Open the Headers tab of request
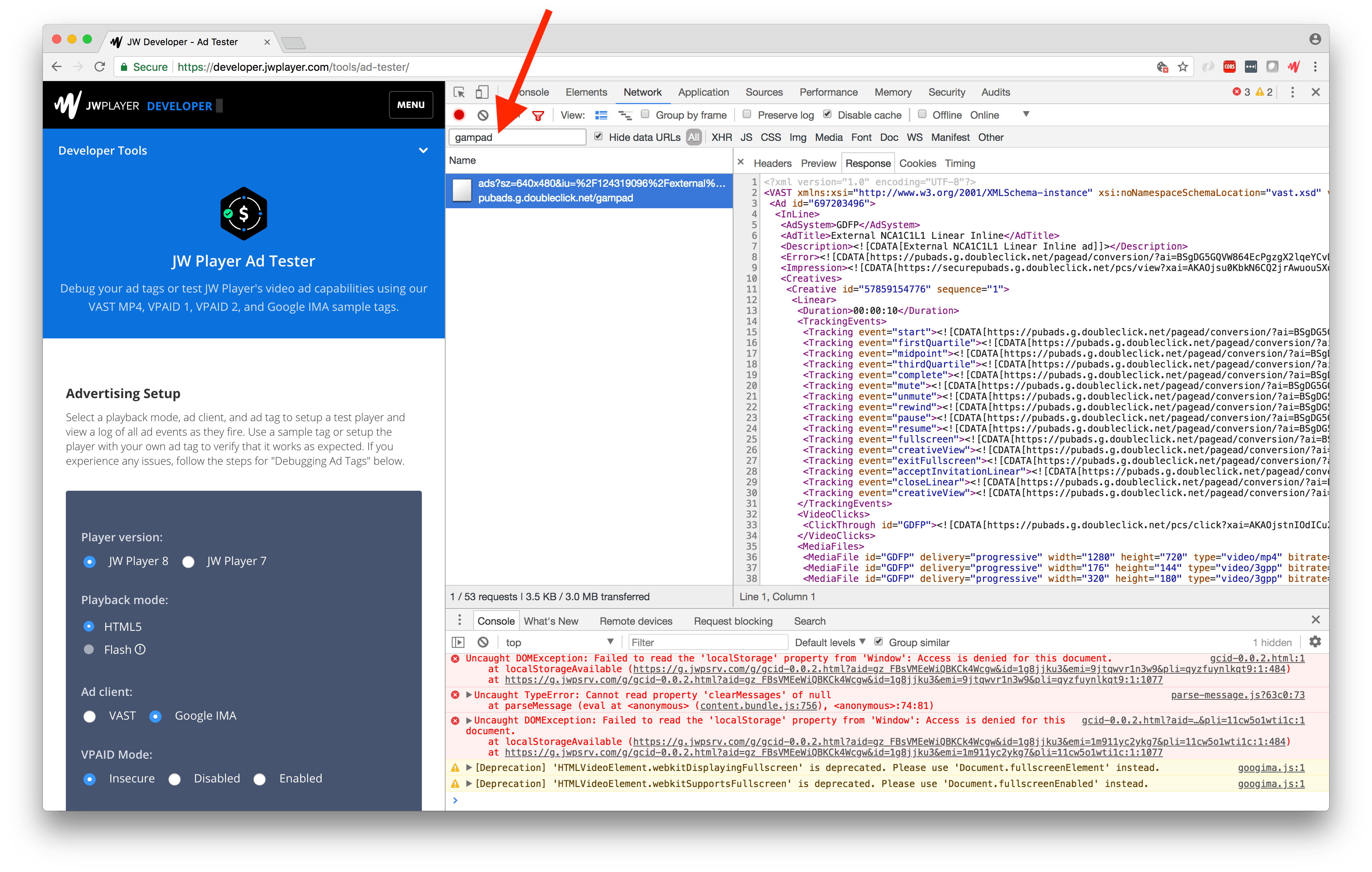Viewport: 1372px width, 872px height. (x=772, y=163)
